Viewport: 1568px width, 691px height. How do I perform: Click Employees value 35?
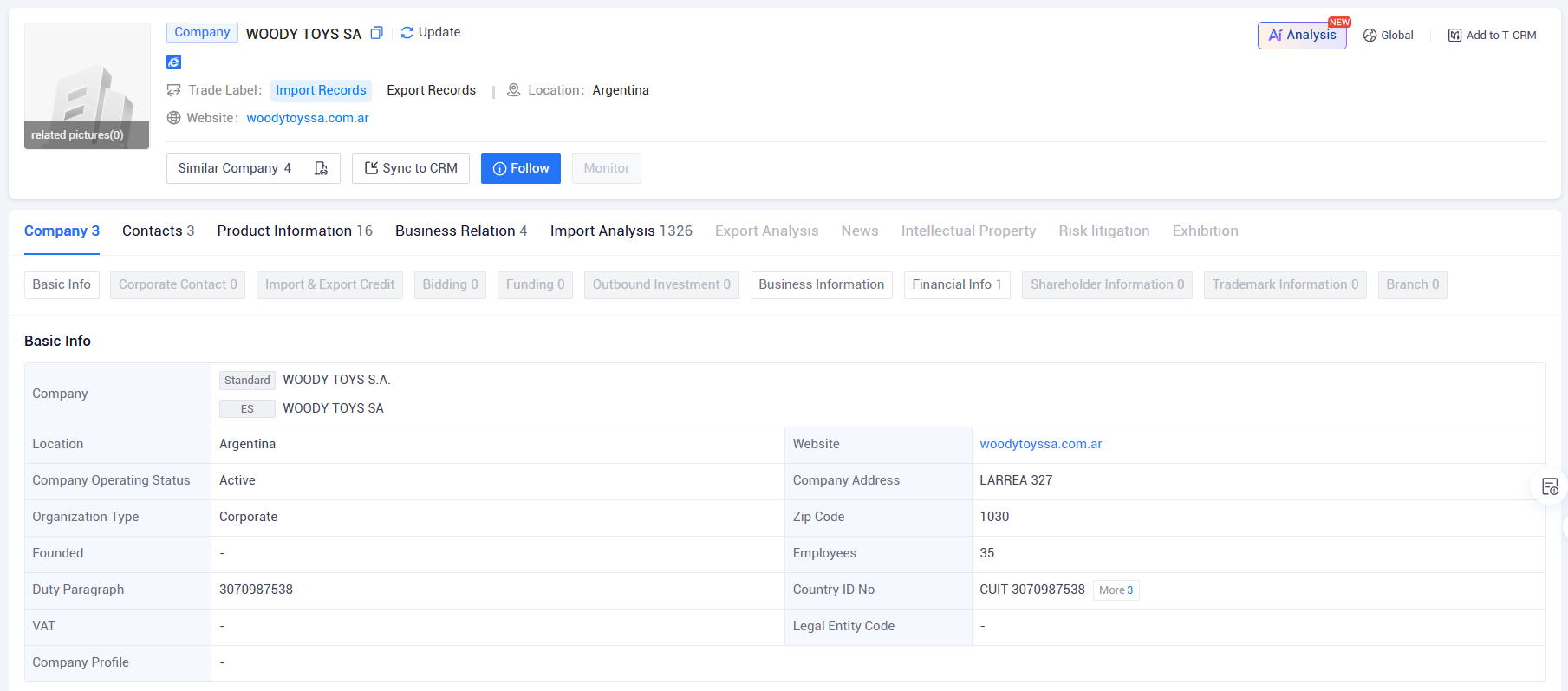pyautogui.click(x=987, y=553)
